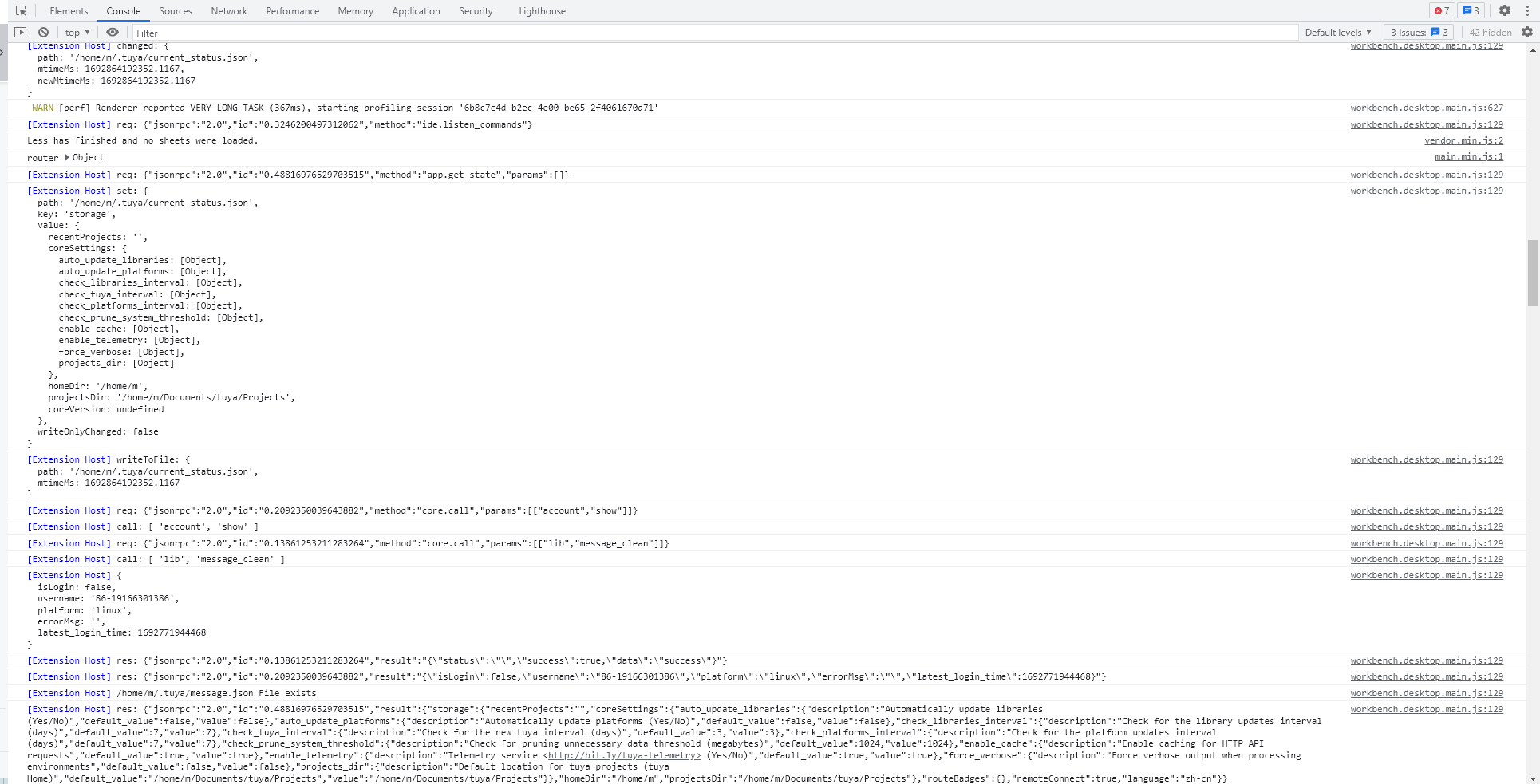This screenshot has width=1540, height=784.
Task: Activate the inspect element picker icon
Action: 21,11
